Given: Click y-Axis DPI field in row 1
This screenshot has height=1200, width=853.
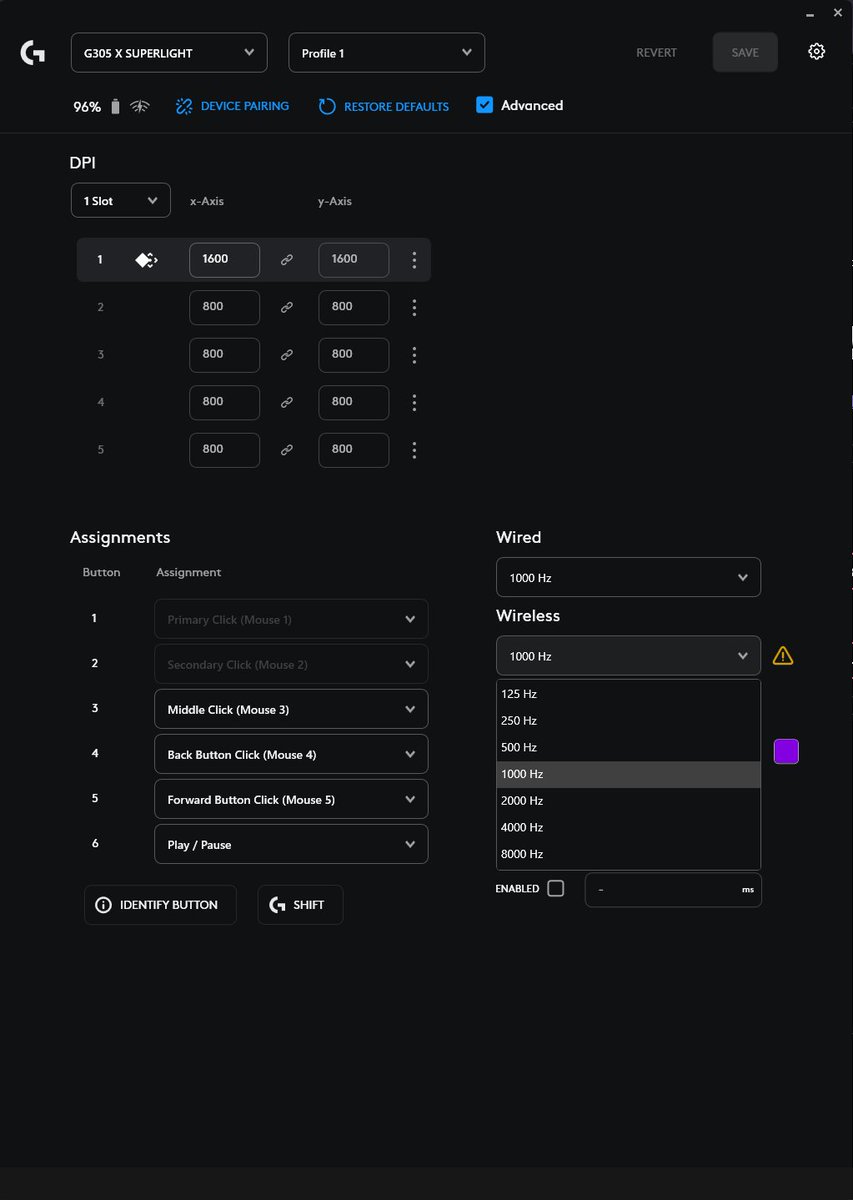Looking at the screenshot, I should click(x=354, y=260).
